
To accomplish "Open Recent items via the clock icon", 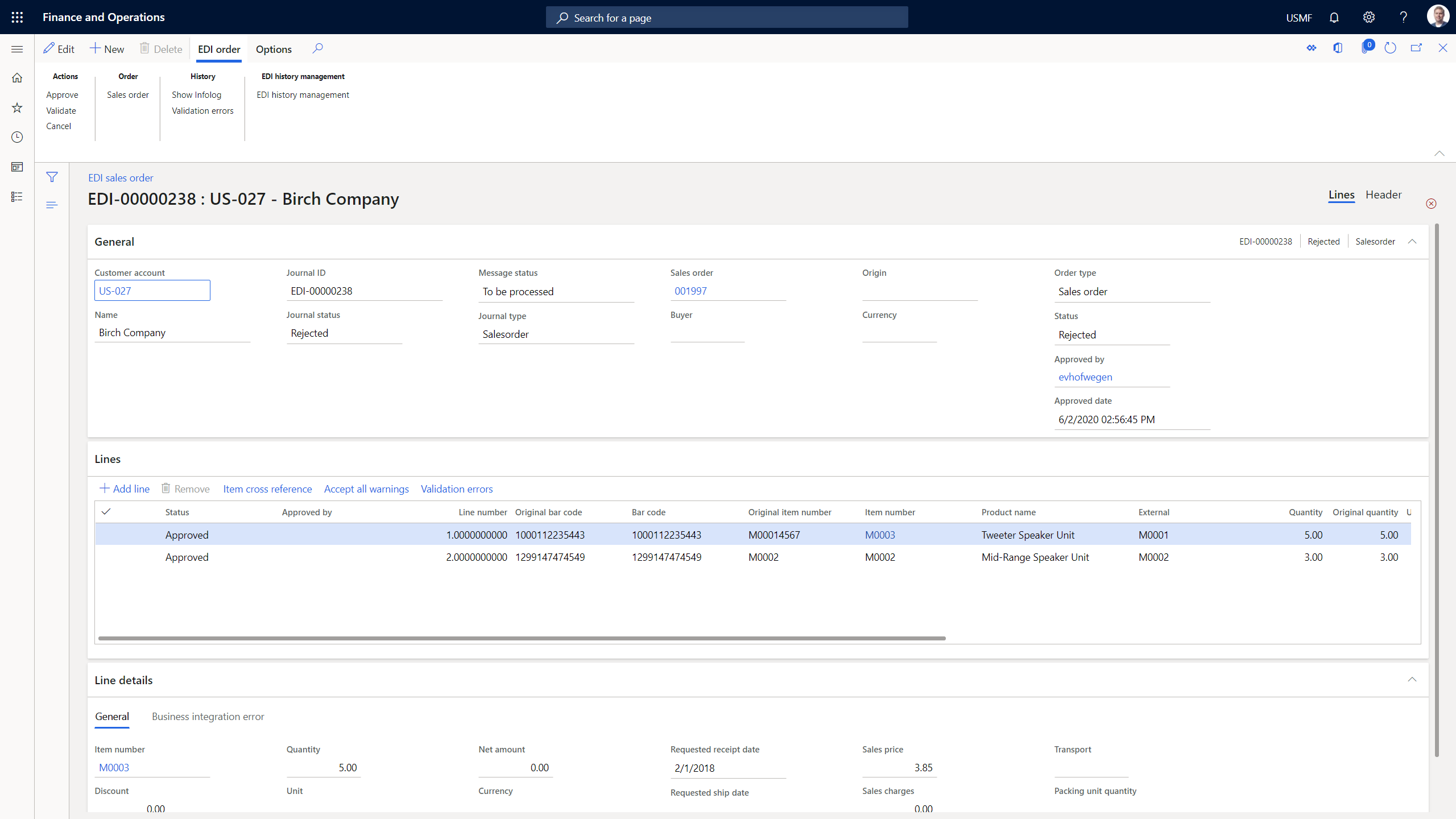I will pyautogui.click(x=17, y=137).
